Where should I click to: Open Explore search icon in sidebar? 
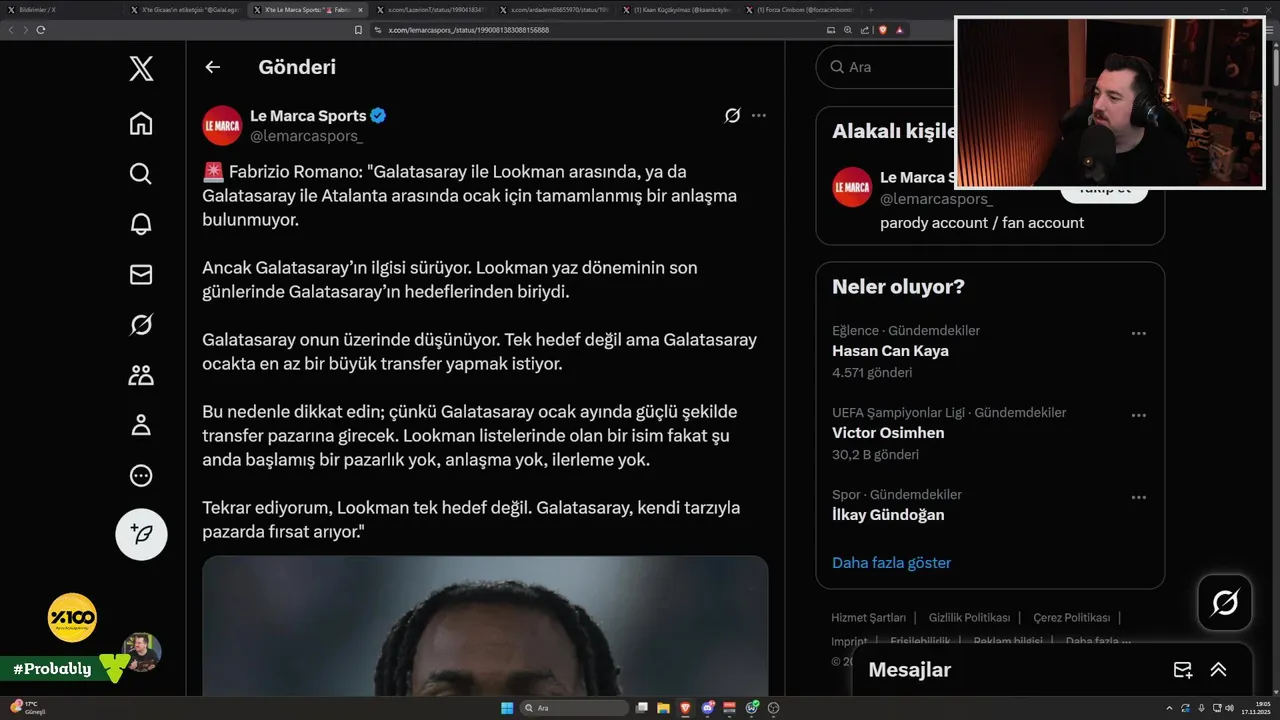[141, 173]
